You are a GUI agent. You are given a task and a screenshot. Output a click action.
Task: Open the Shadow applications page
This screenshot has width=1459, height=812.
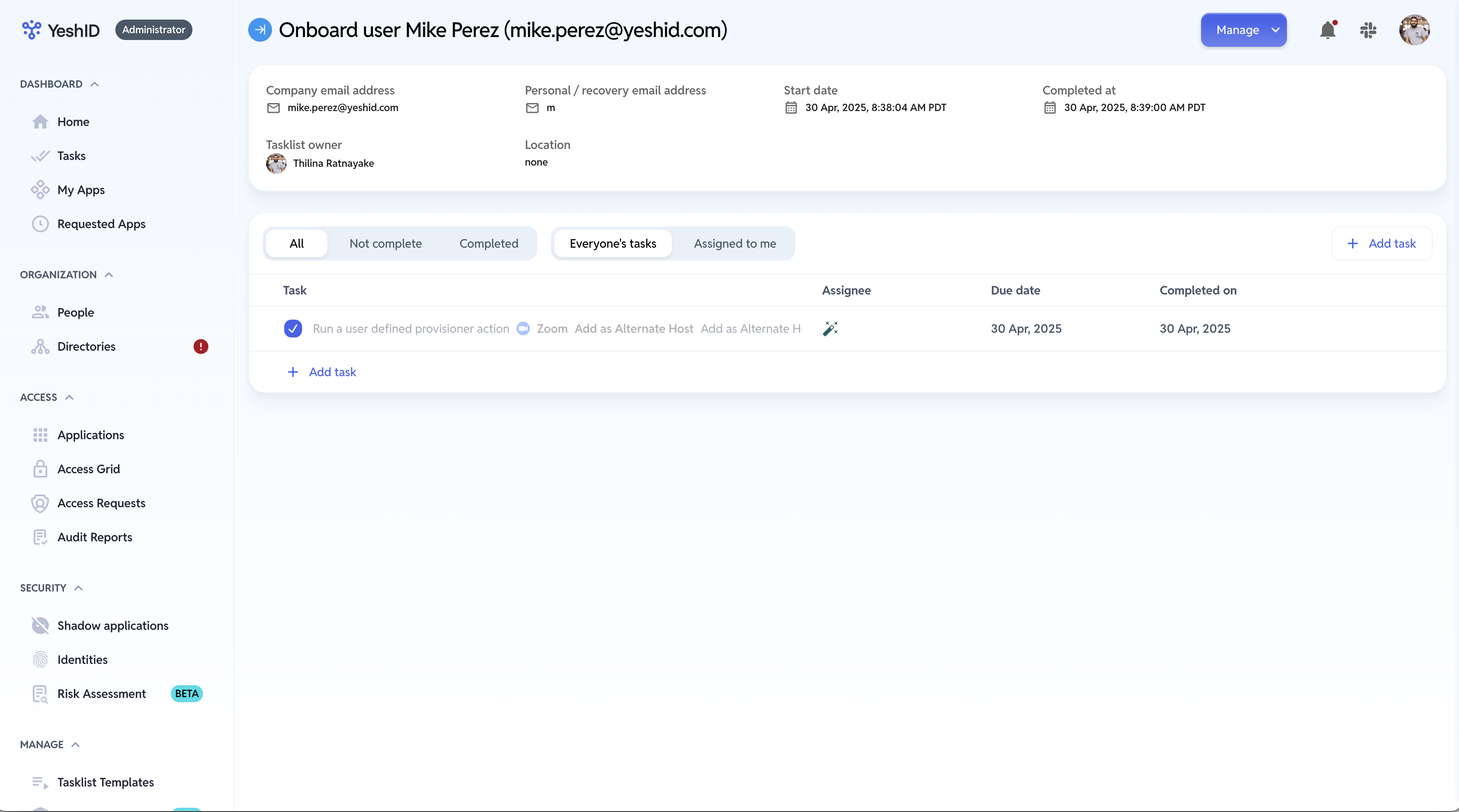(113, 625)
